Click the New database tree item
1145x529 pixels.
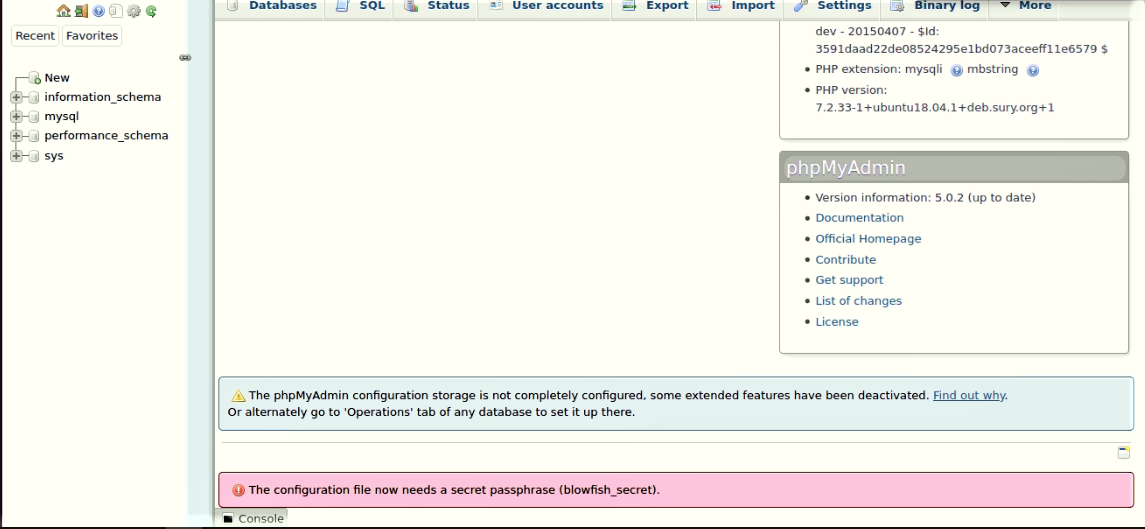click(57, 78)
